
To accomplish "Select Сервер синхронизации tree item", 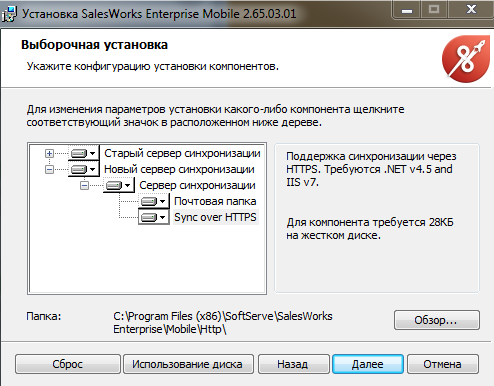I will pos(197,185).
